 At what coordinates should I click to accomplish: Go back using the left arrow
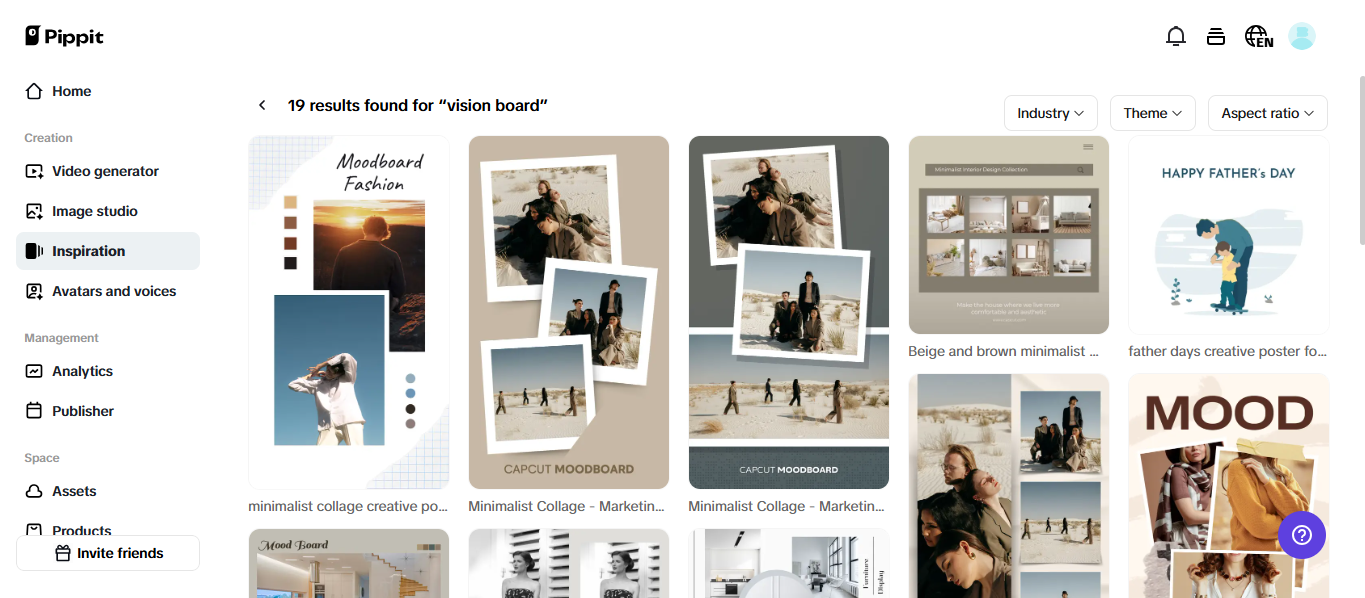[262, 105]
